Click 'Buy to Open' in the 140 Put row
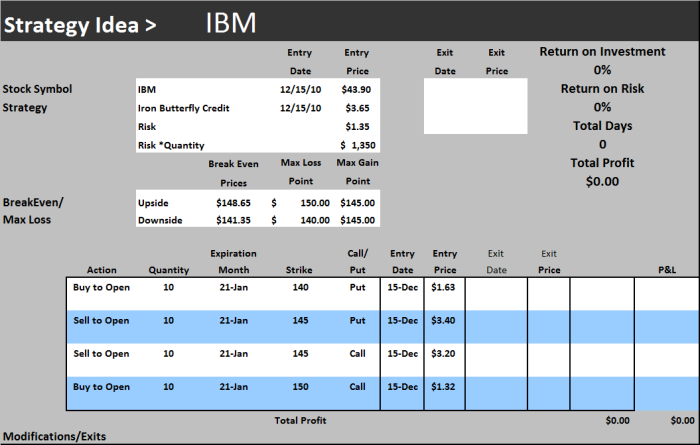This screenshot has height=445, width=700. point(101,287)
